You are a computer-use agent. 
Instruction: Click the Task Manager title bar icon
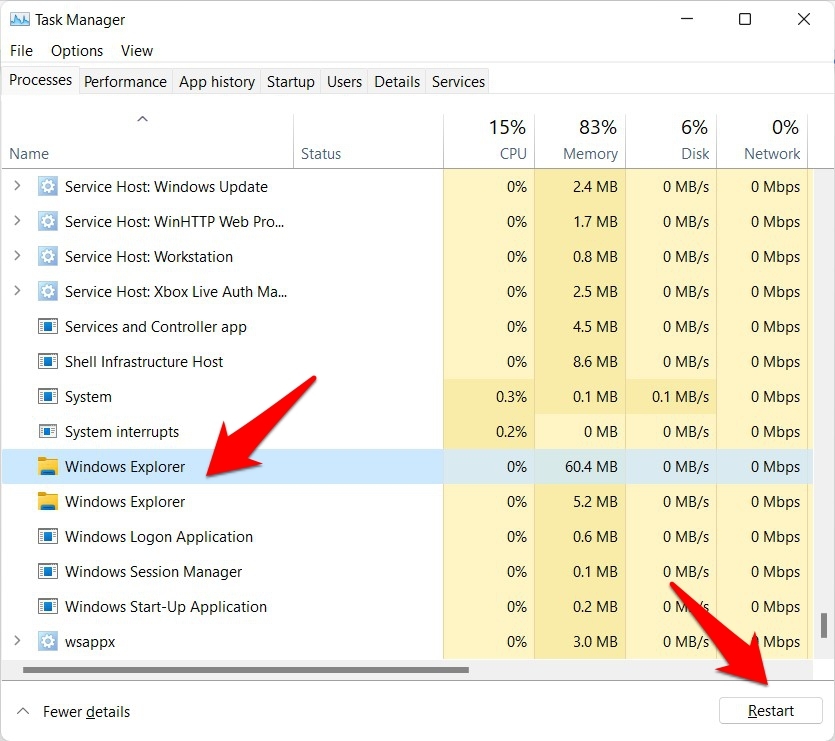pyautogui.click(x=19, y=19)
